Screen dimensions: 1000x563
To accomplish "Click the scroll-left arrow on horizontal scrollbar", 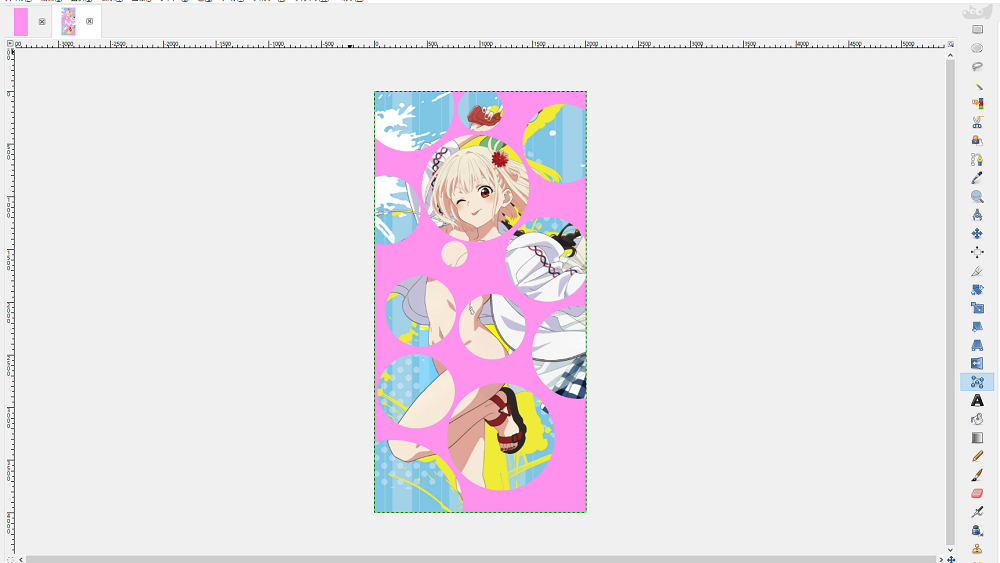I will pos(21,559).
